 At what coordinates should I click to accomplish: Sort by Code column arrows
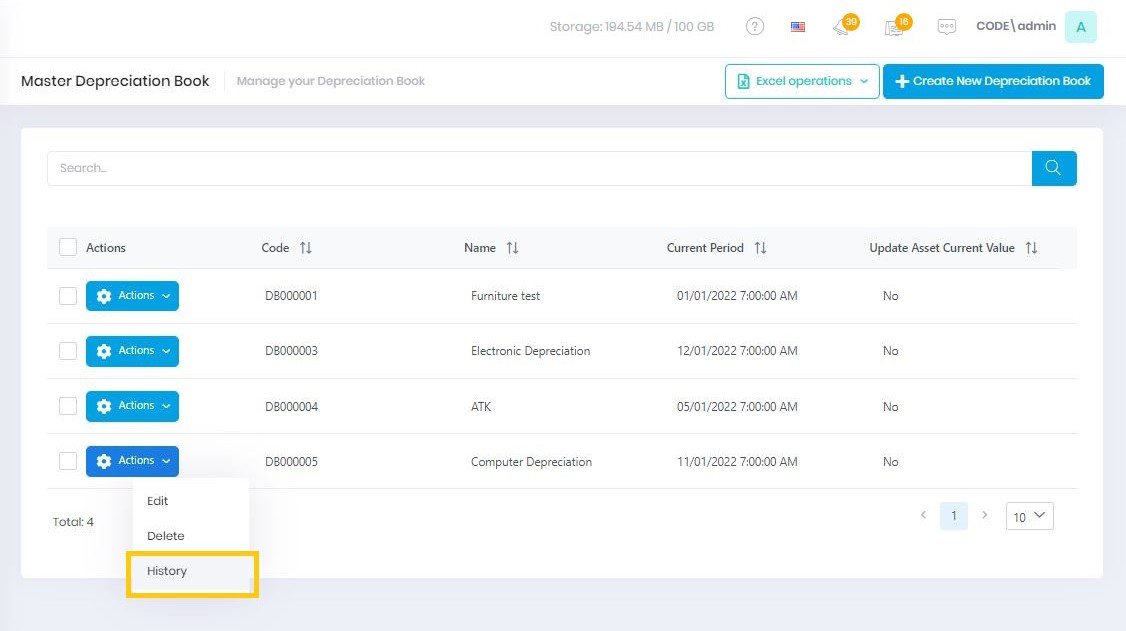(306, 248)
